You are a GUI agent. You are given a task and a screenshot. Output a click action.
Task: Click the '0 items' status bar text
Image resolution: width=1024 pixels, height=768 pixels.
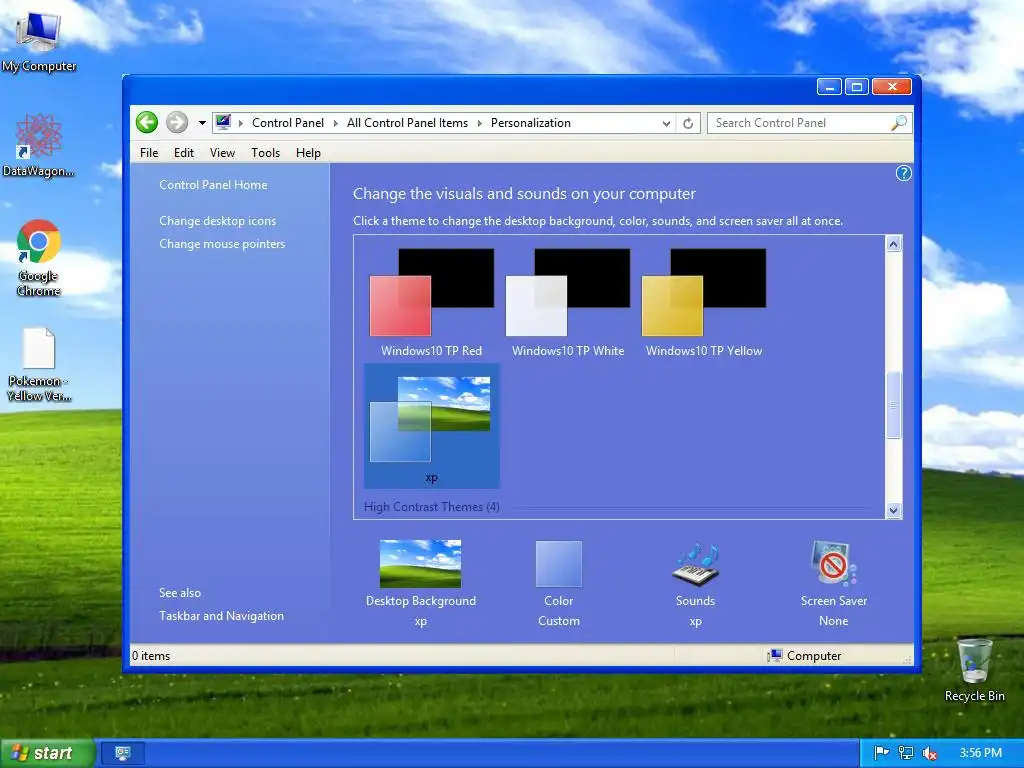[151, 656]
